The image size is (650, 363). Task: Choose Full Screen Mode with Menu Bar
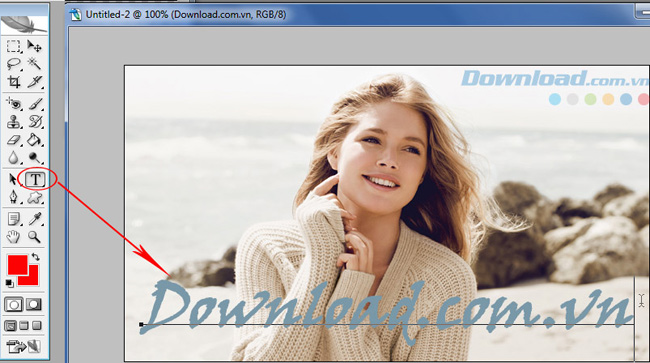[x=24, y=326]
